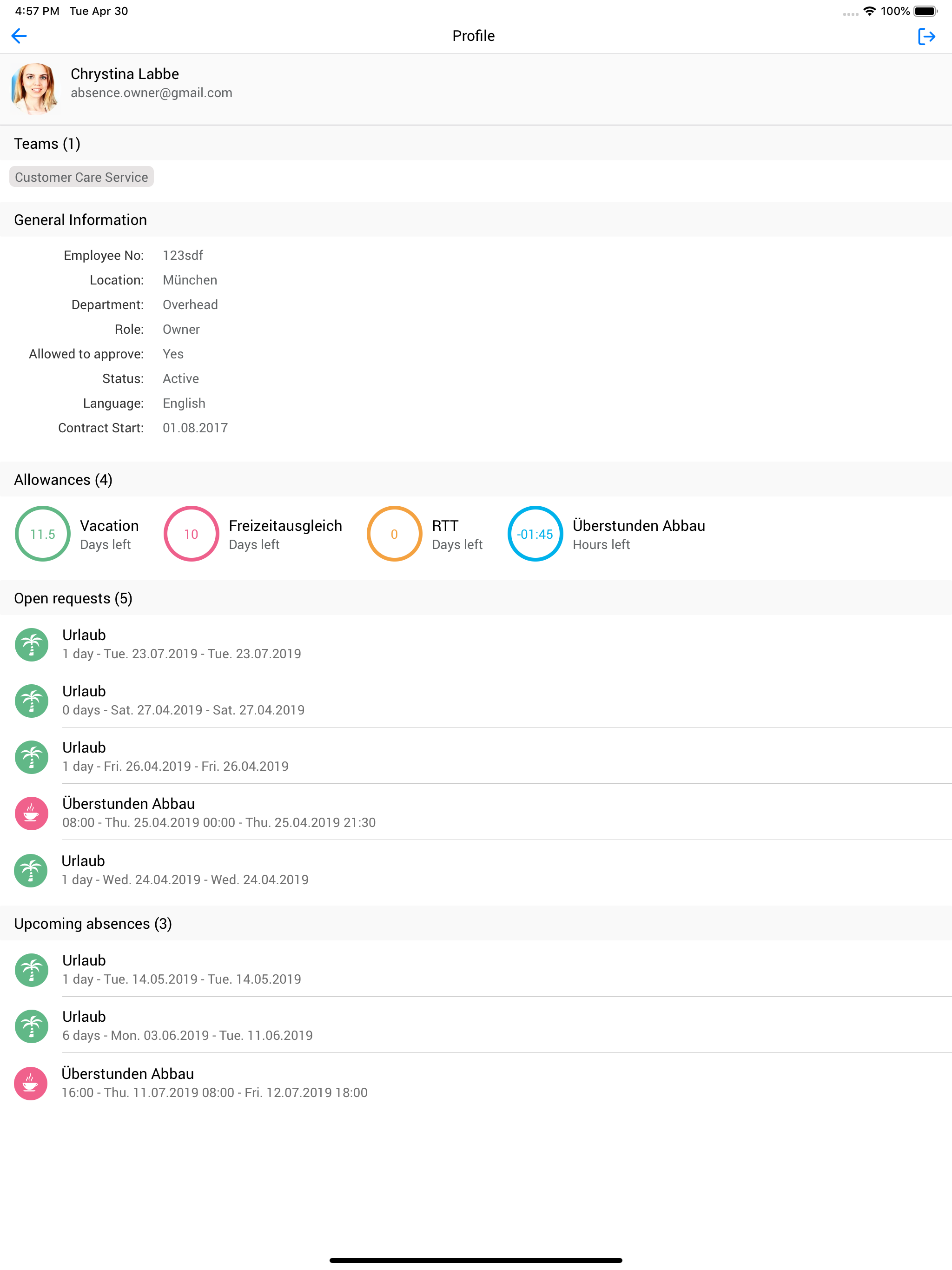Tap the Teams (1) section header
952x1270 pixels.
click(x=476, y=143)
